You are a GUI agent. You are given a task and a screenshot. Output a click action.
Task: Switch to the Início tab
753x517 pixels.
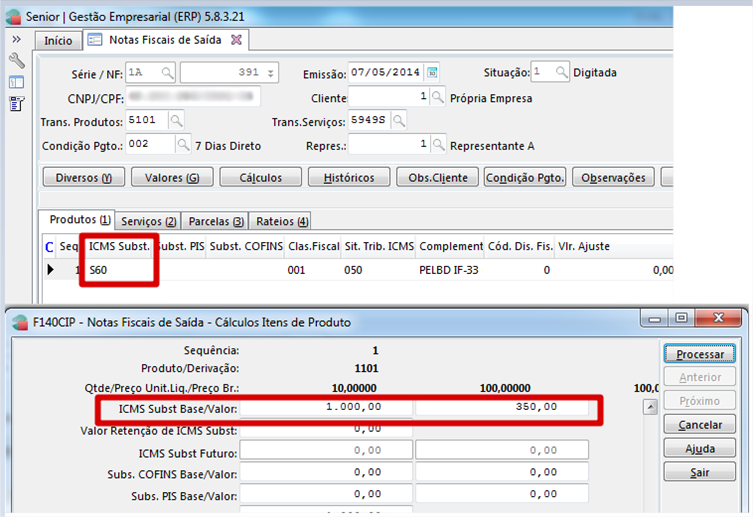click(58, 40)
